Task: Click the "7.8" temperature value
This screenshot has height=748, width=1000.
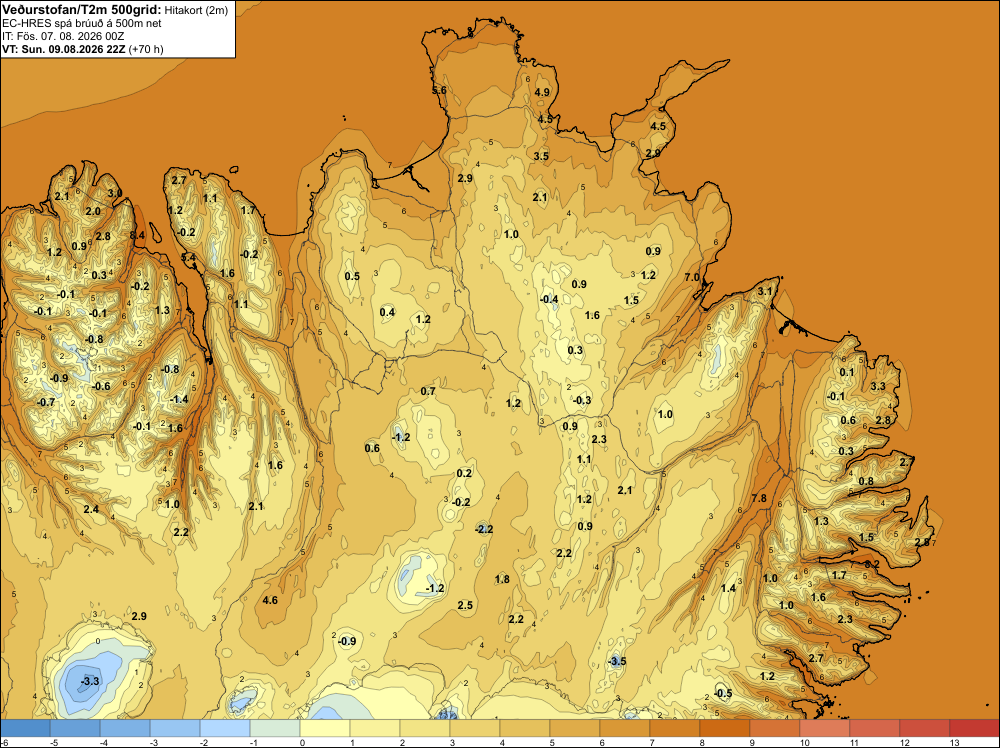Action: pyautogui.click(x=759, y=499)
